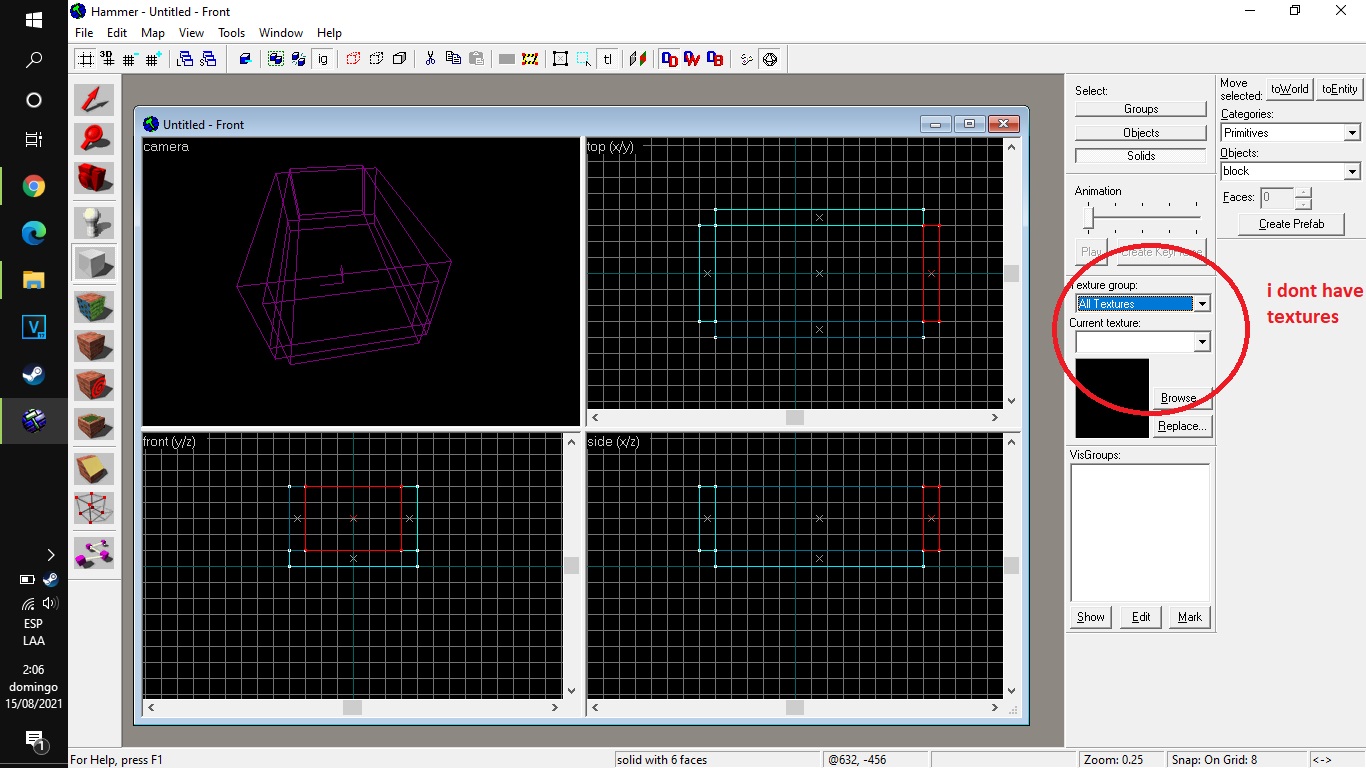Edit cordon bounds (yellow striped icon)
1366x768 pixels.
click(x=530, y=59)
